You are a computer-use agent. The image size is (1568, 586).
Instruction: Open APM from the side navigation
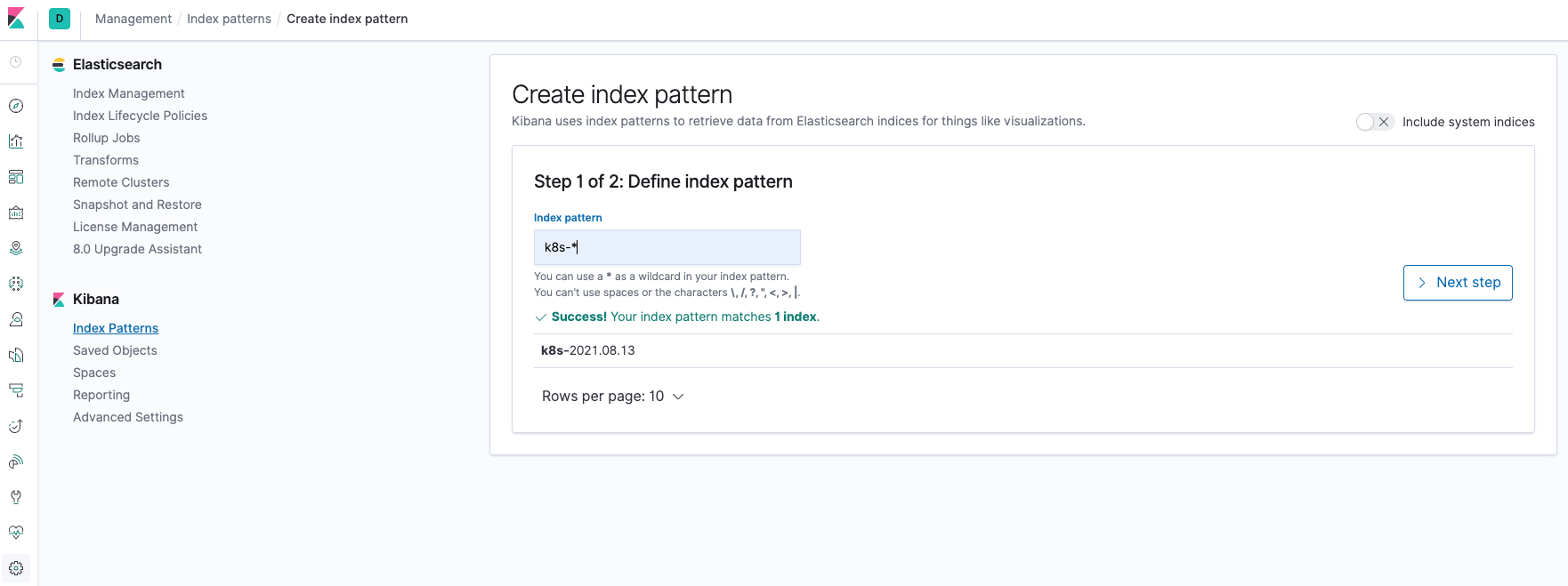coord(16,390)
